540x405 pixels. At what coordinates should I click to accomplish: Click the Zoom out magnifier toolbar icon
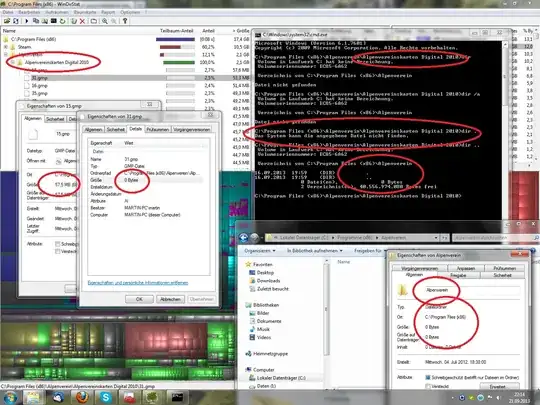(114, 21)
